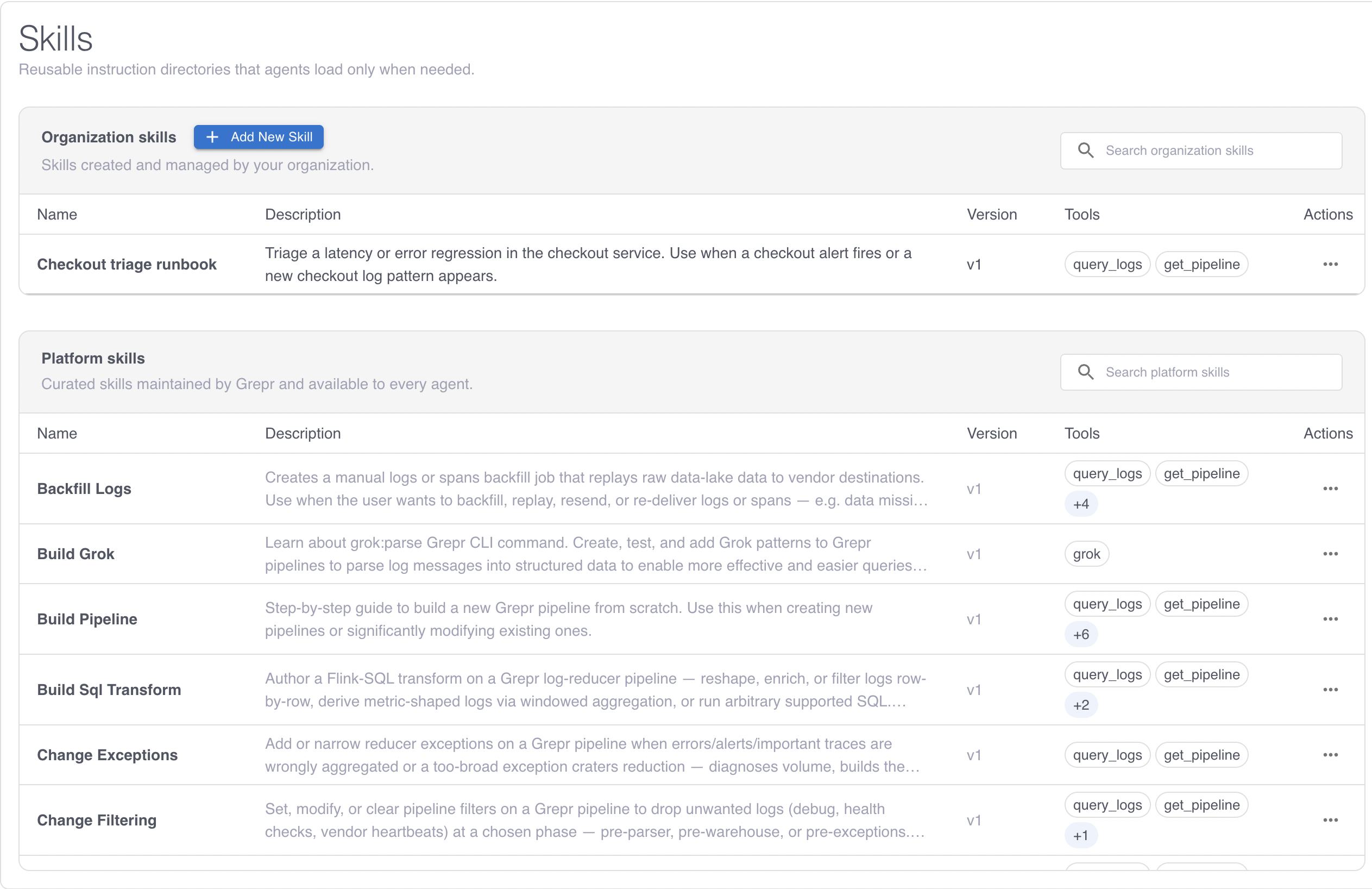Click the Platform skills section heading
1372x889 pixels.
pyautogui.click(x=93, y=358)
